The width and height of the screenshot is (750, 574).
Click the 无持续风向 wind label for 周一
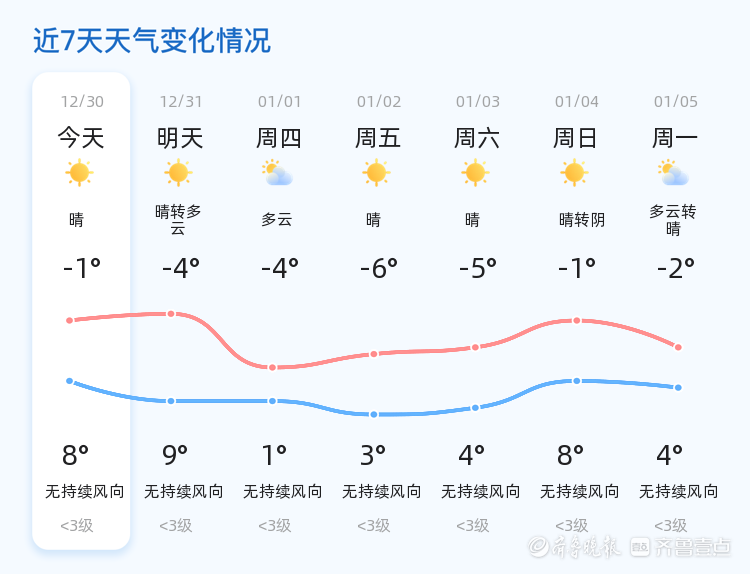click(x=679, y=492)
